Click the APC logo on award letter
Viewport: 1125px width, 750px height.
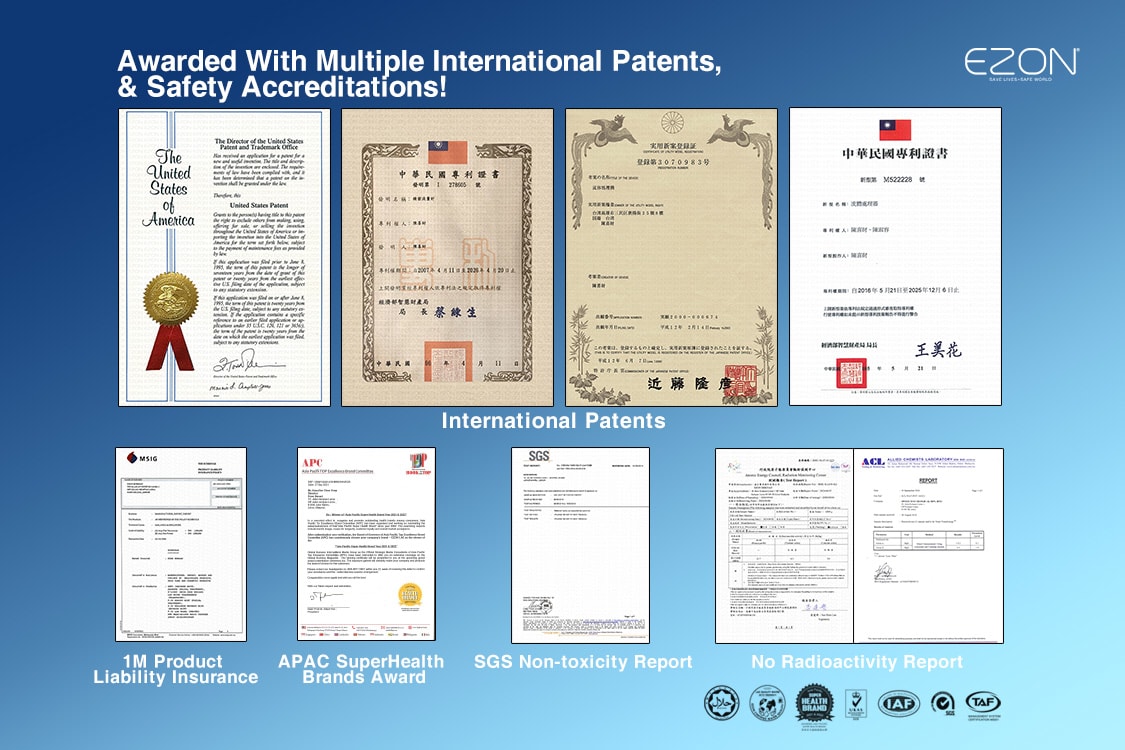tap(312, 463)
